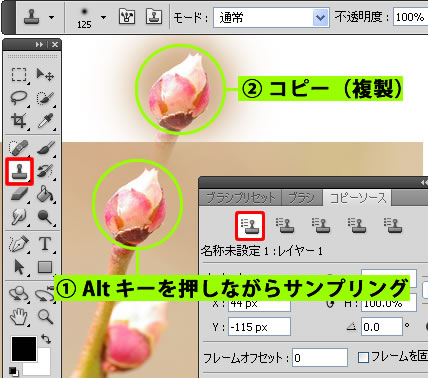Click the background white color swatch

[x=43, y=367]
